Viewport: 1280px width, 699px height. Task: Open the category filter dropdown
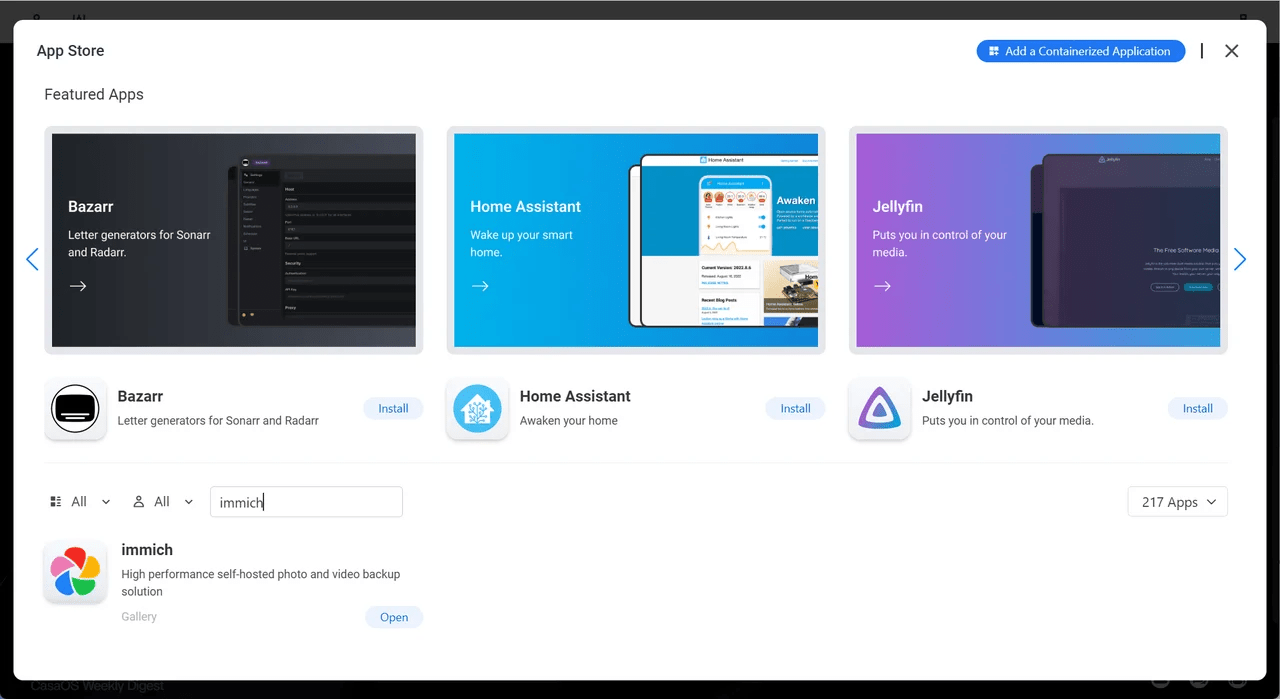(80, 502)
